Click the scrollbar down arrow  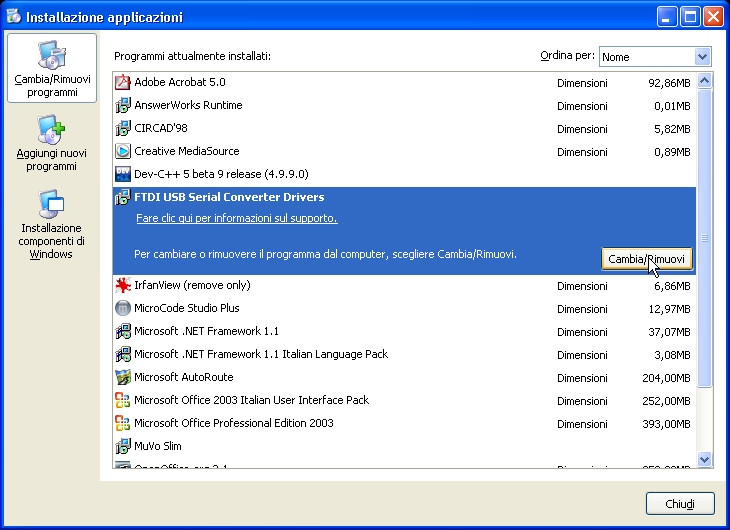click(704, 459)
